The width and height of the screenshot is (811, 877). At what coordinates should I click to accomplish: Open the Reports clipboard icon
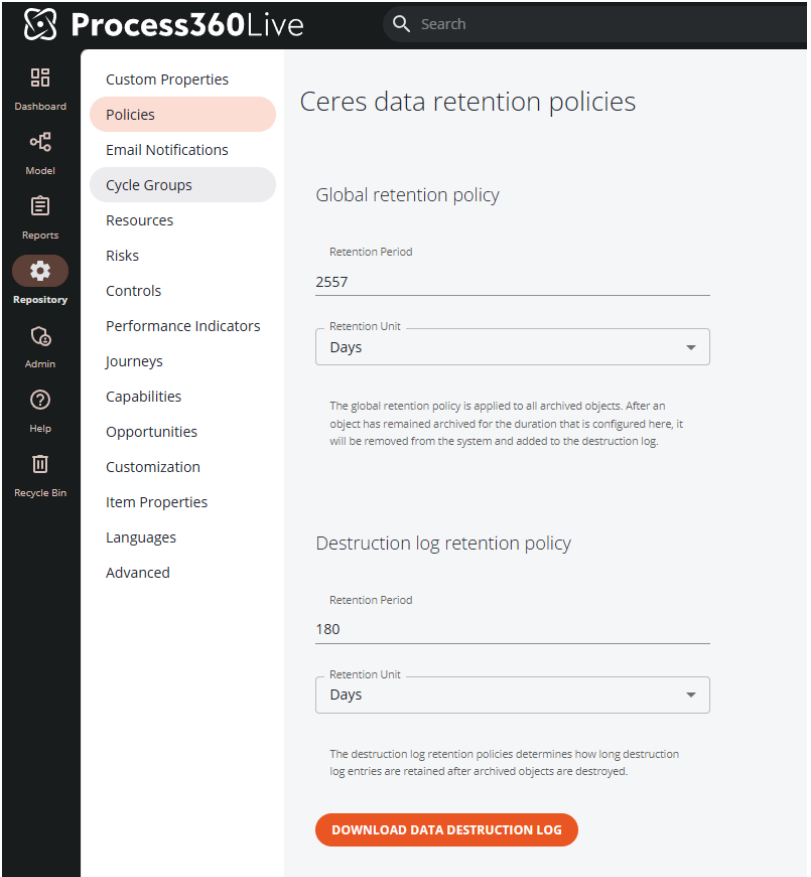click(x=40, y=207)
